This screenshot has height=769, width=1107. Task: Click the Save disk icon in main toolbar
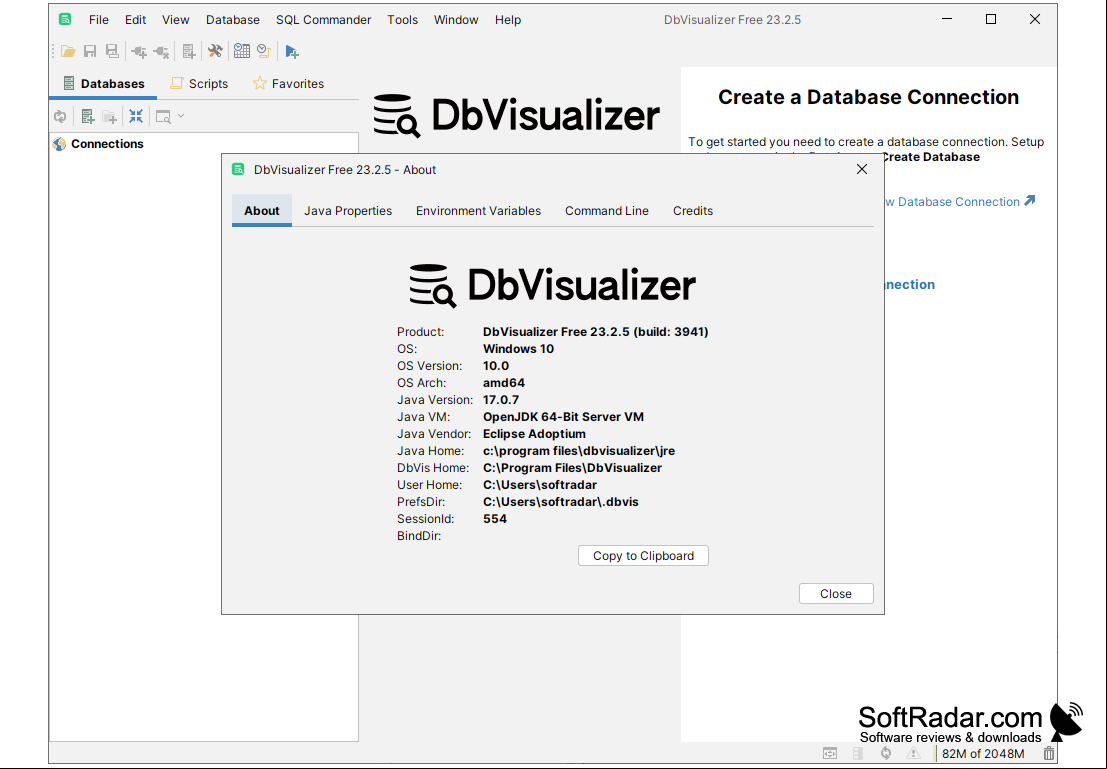90,51
